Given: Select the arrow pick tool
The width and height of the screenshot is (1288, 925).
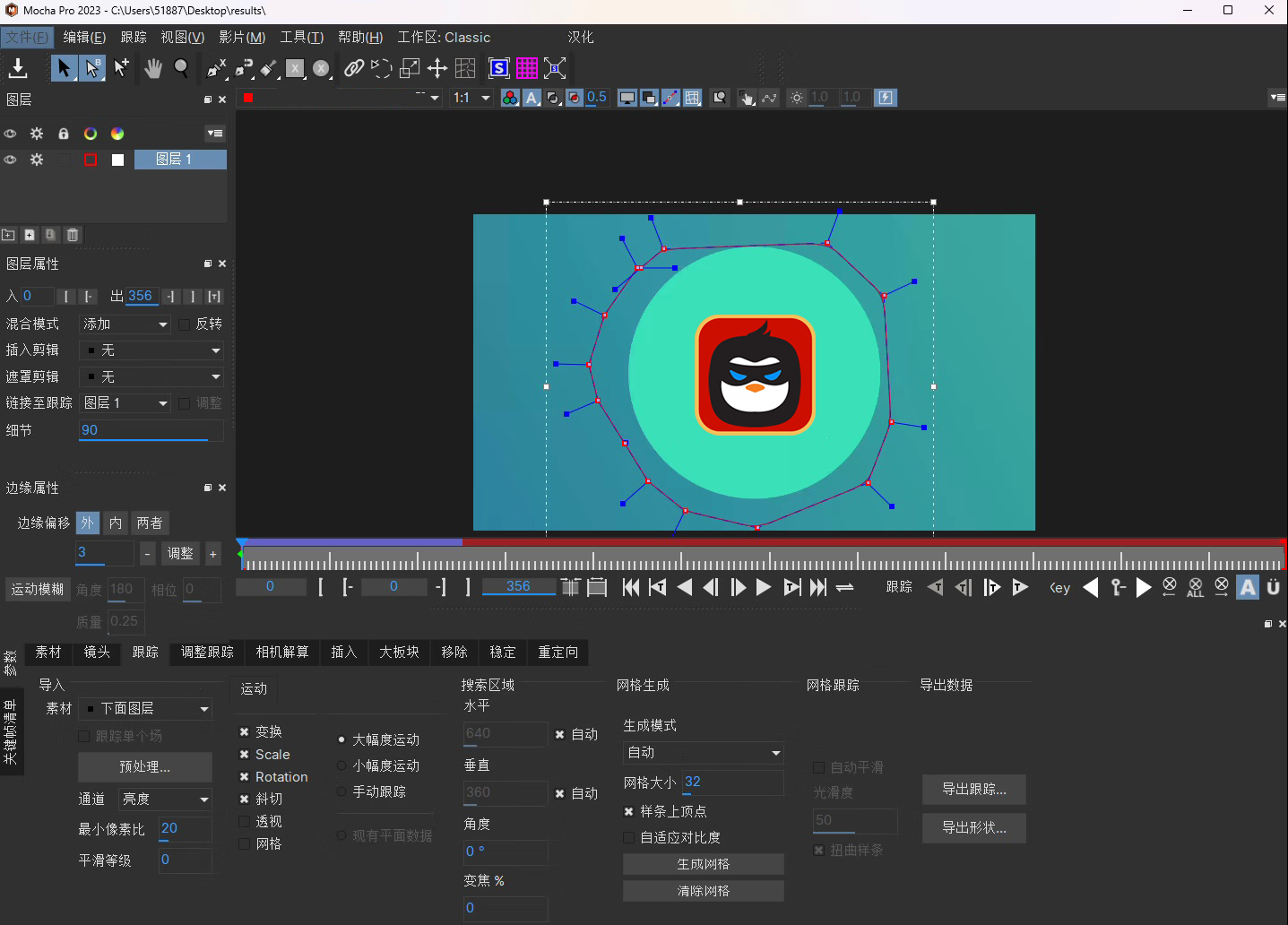Looking at the screenshot, I should pos(64,68).
